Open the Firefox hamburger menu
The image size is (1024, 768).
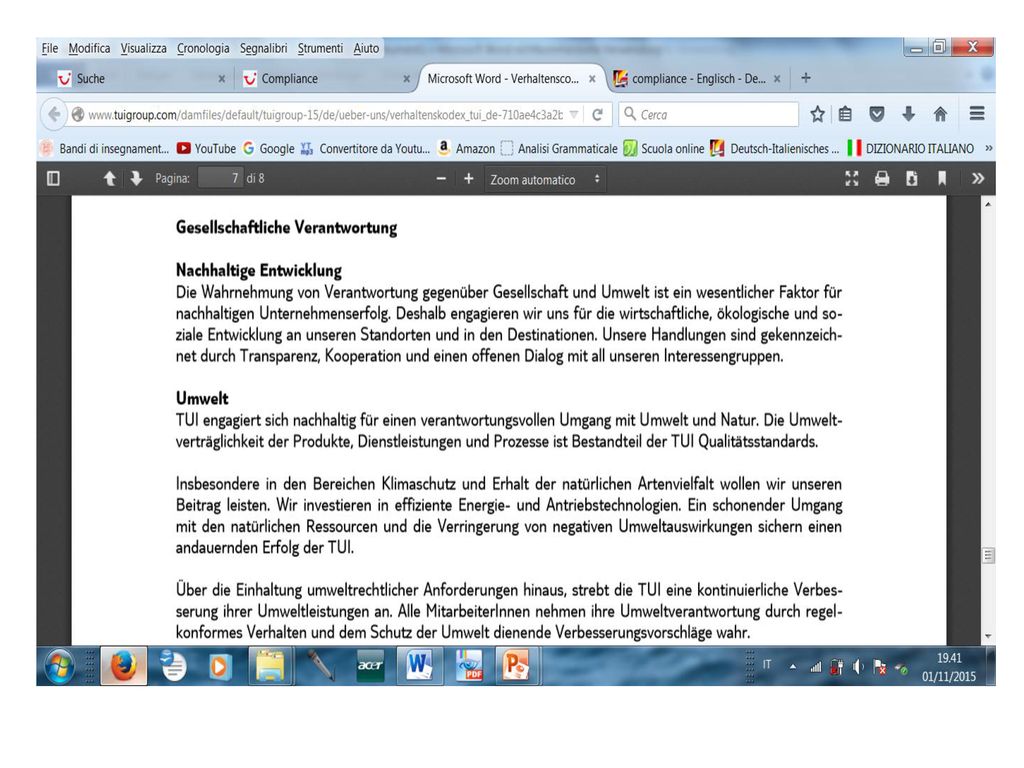(x=977, y=114)
